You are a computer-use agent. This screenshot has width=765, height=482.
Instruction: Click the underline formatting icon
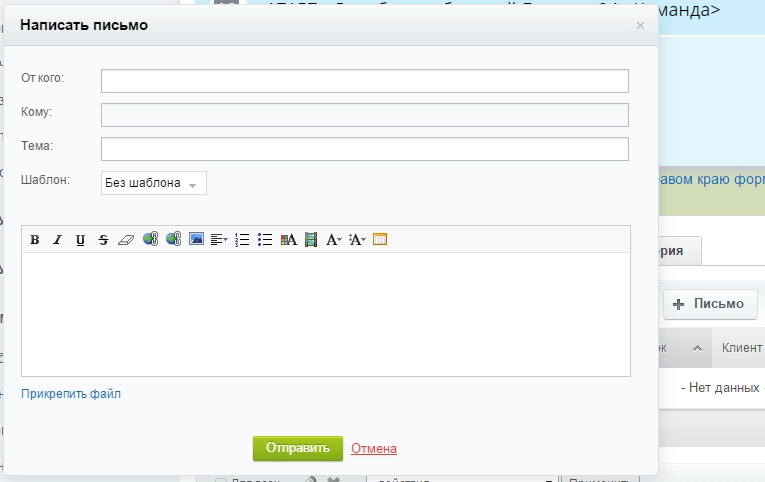pyautogui.click(x=80, y=240)
